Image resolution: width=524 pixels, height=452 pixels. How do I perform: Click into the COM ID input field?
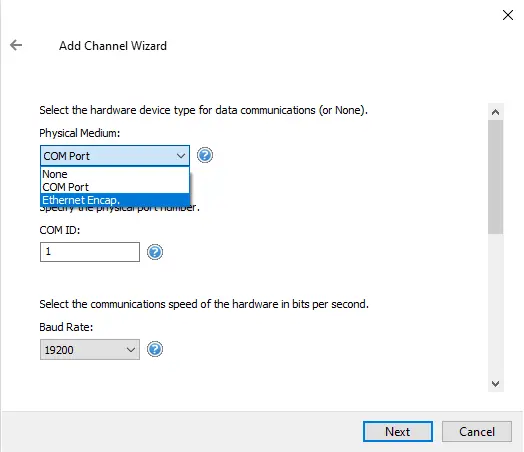pyautogui.click(x=90, y=252)
